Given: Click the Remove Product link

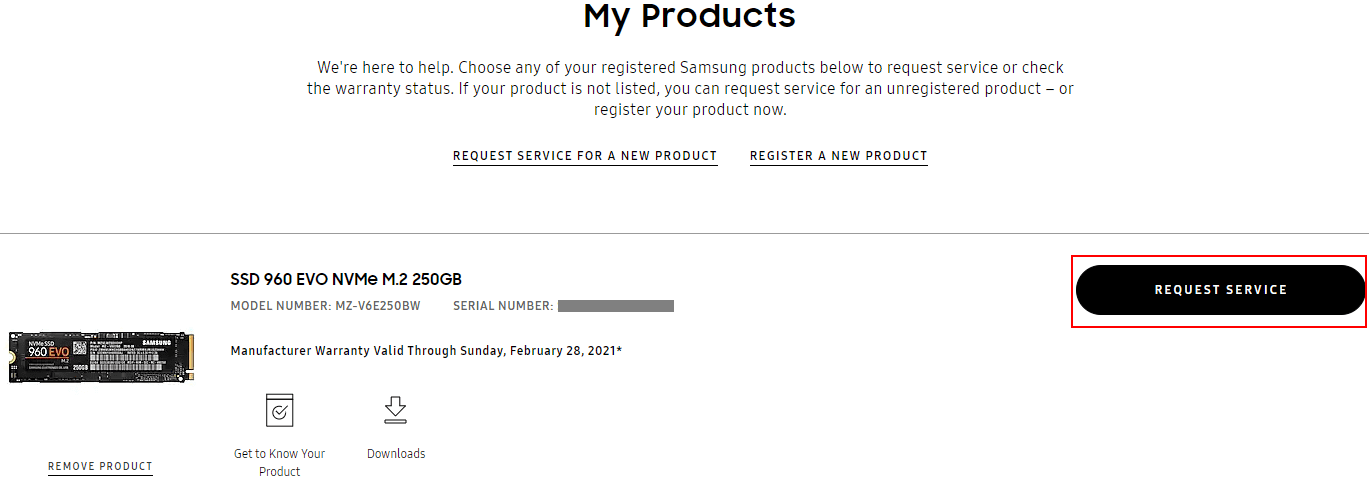Looking at the screenshot, I should 100,466.
